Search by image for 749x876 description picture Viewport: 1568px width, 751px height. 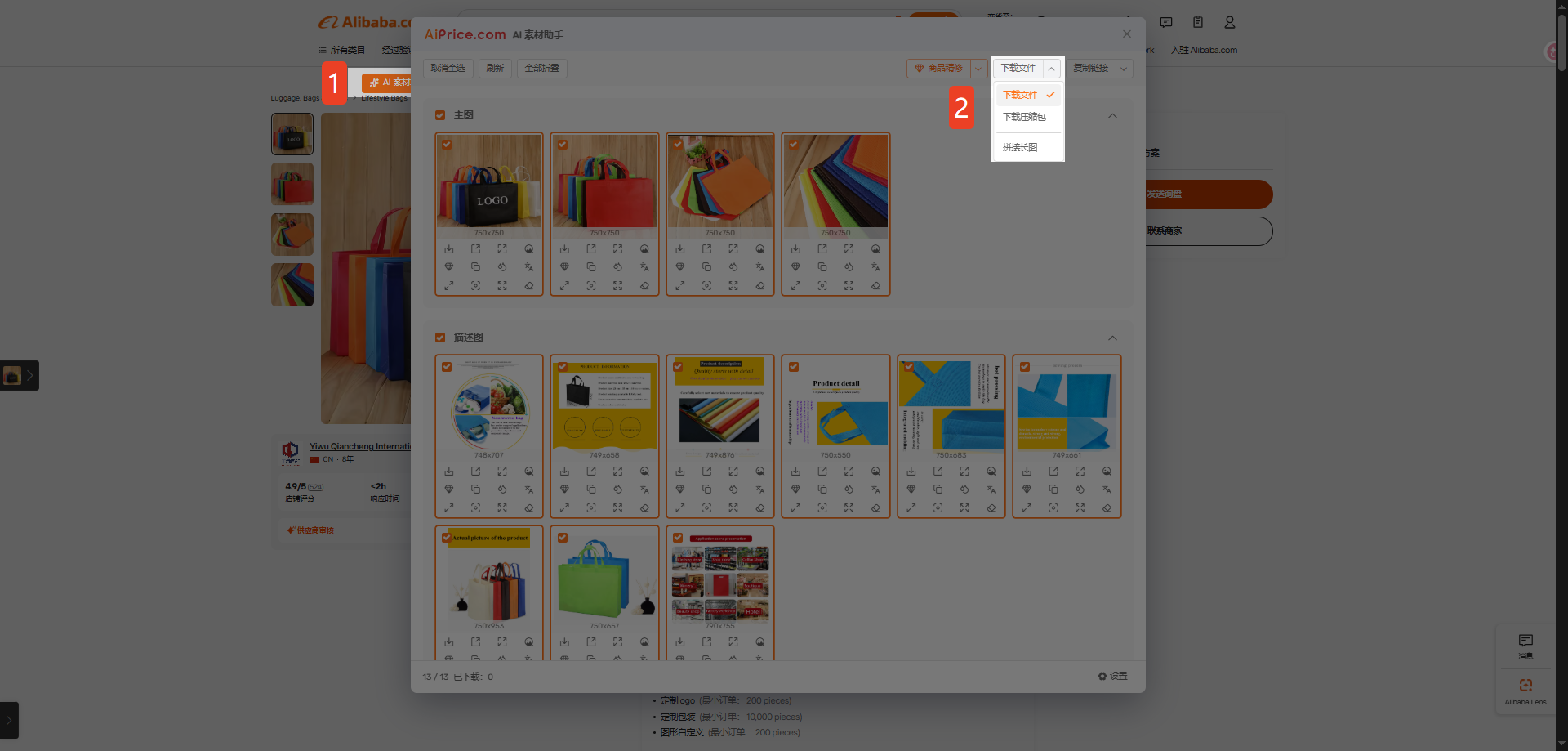pos(760,472)
